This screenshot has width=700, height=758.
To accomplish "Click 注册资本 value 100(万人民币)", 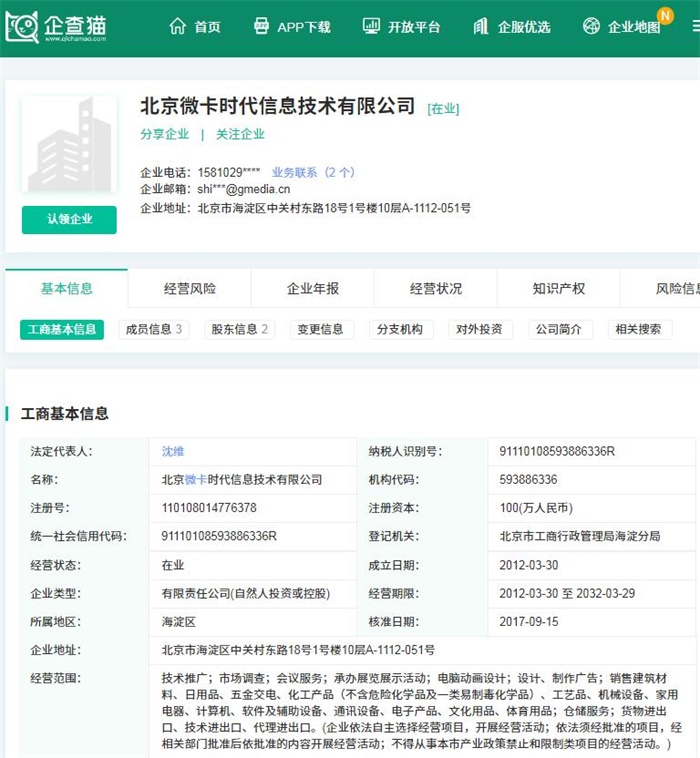I will (x=536, y=508).
